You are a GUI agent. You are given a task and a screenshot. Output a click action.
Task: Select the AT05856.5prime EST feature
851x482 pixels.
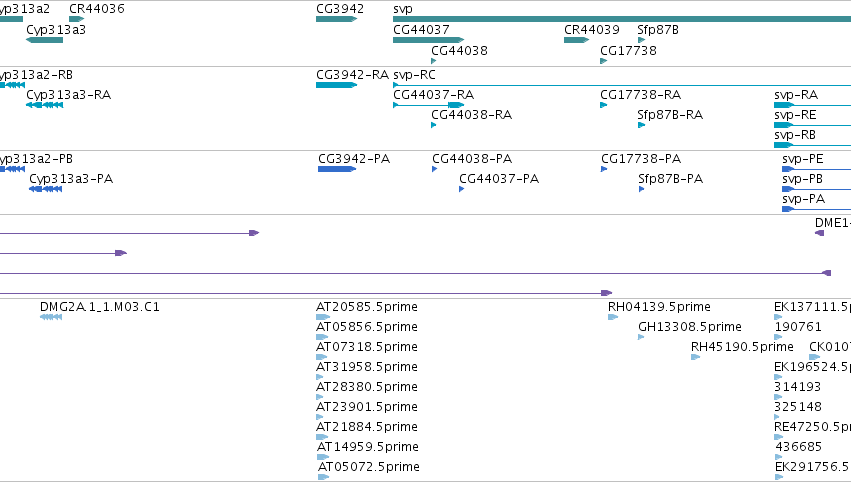(x=322, y=337)
